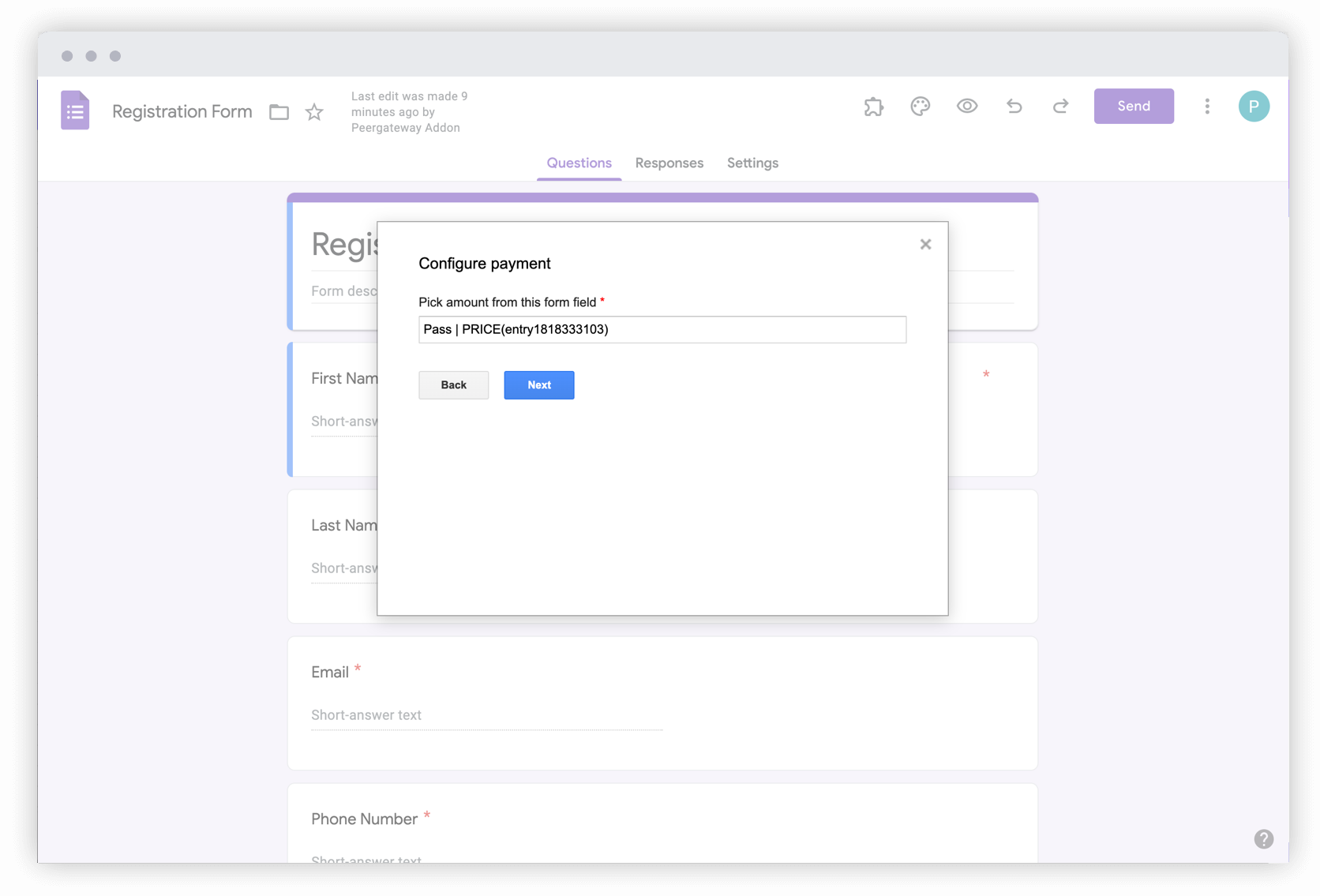Open the profile avatar P
The image size is (1320, 896).
[1254, 106]
